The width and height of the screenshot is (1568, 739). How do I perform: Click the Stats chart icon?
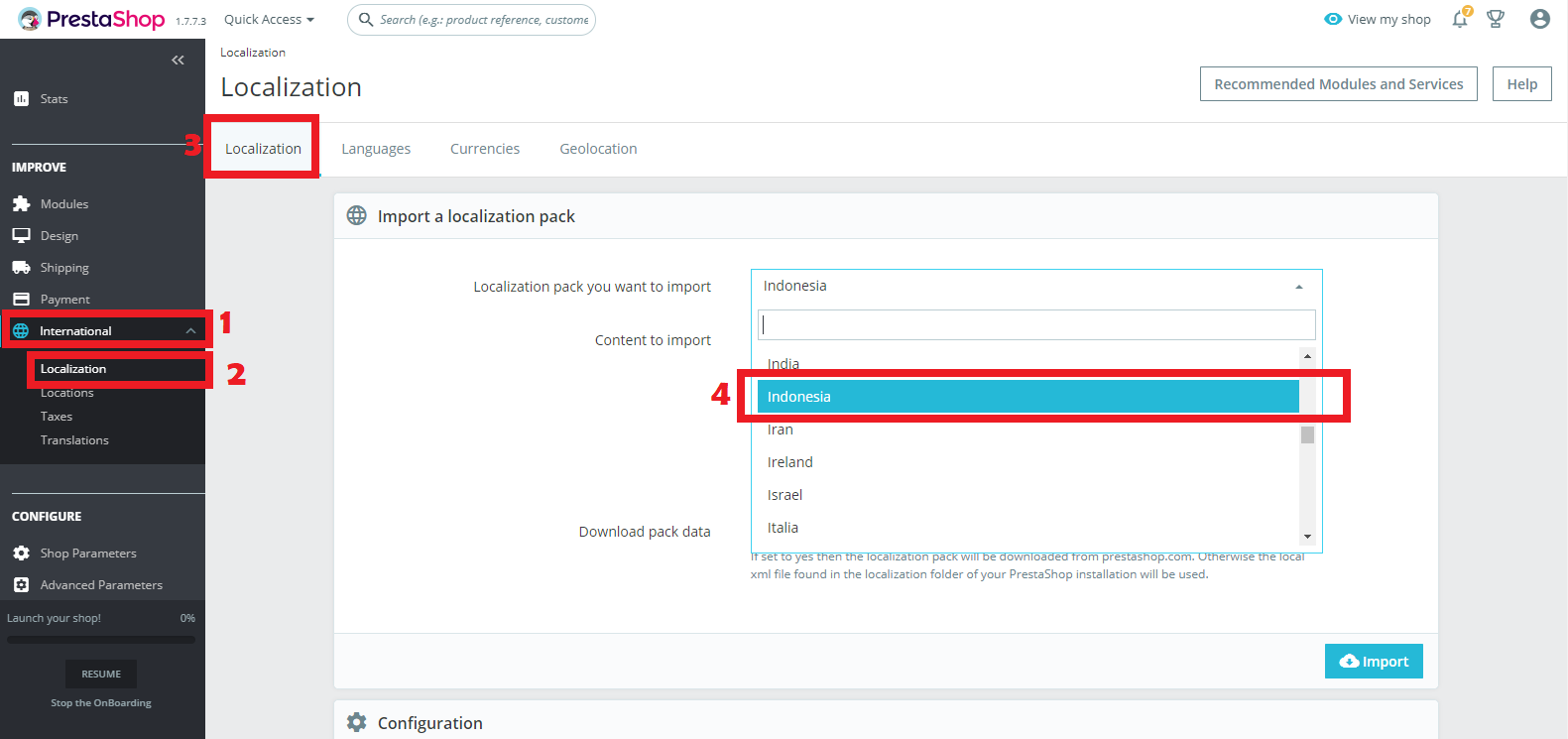coord(21,98)
